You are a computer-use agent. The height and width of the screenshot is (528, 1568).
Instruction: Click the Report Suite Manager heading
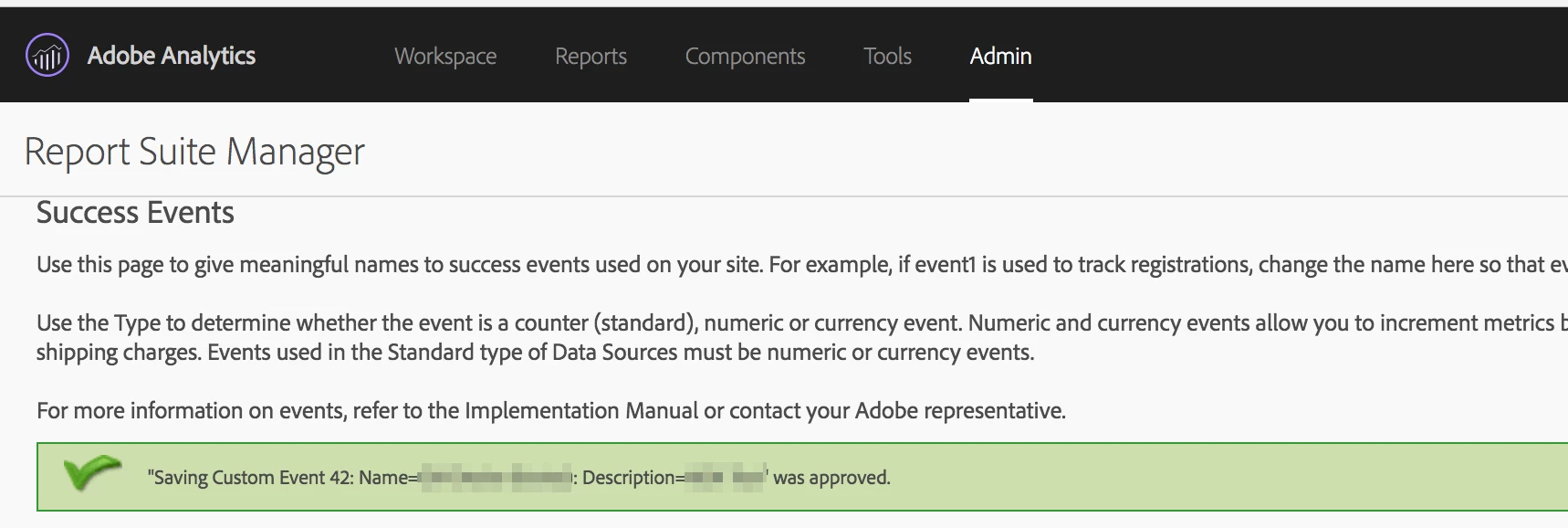click(194, 152)
